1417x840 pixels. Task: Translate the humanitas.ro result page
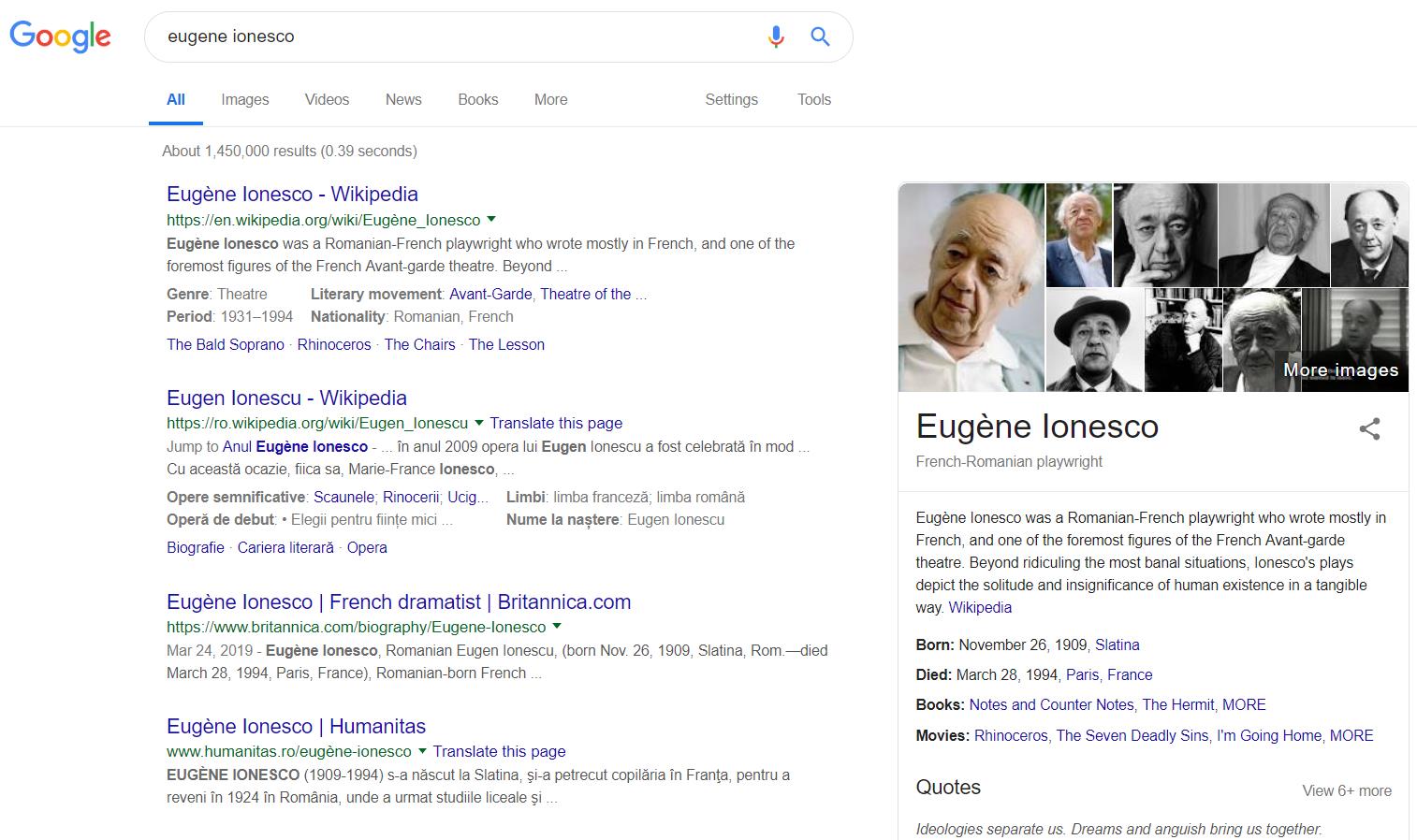499,751
